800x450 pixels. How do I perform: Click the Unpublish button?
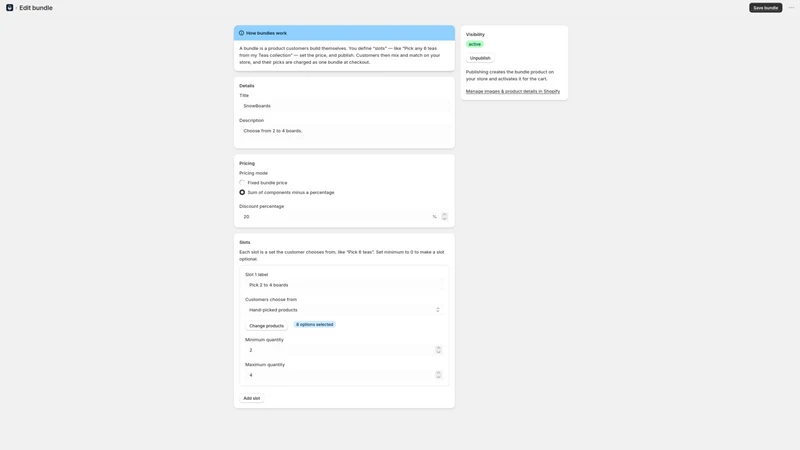tap(480, 58)
